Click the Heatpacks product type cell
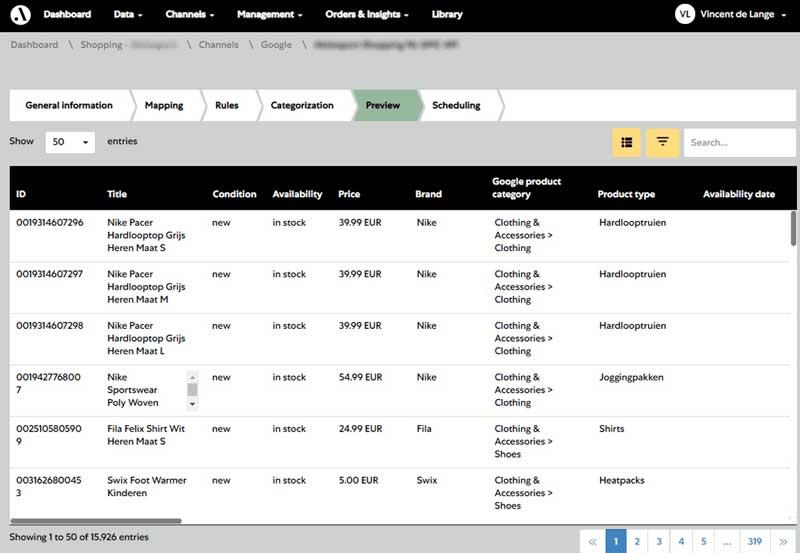This screenshot has width=800, height=553. pos(621,480)
